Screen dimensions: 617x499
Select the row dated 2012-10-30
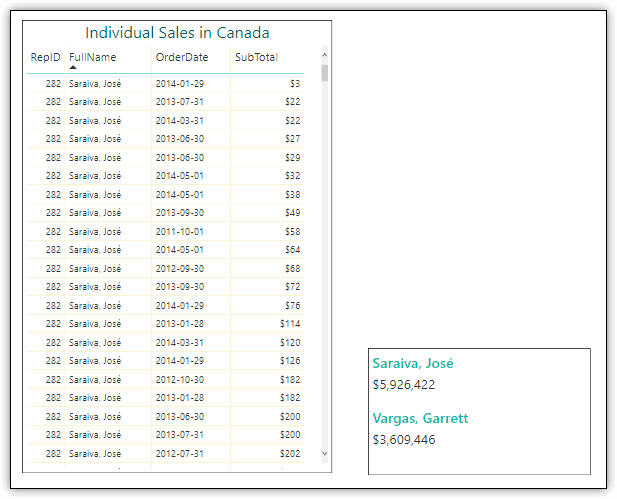[165, 379]
